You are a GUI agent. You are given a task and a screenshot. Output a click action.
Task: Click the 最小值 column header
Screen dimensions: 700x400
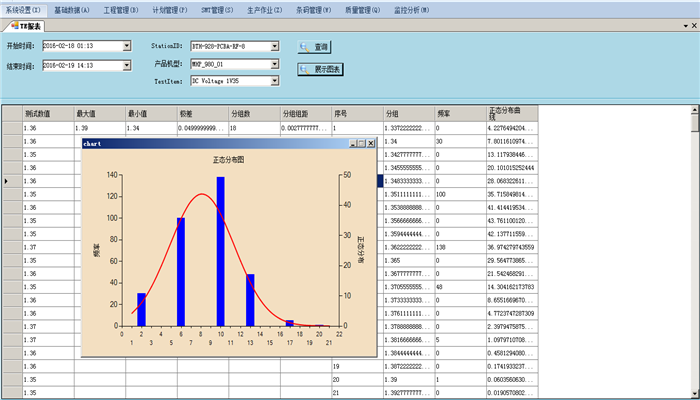[151, 114]
